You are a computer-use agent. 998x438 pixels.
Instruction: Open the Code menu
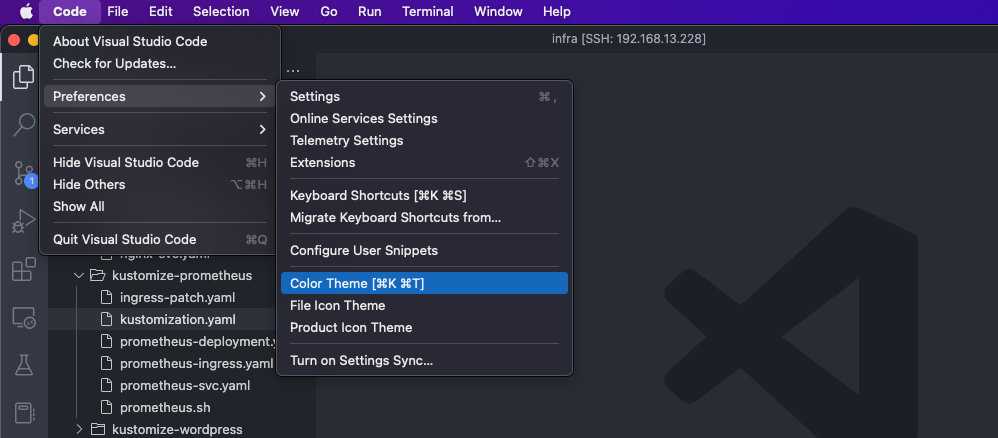coord(69,11)
